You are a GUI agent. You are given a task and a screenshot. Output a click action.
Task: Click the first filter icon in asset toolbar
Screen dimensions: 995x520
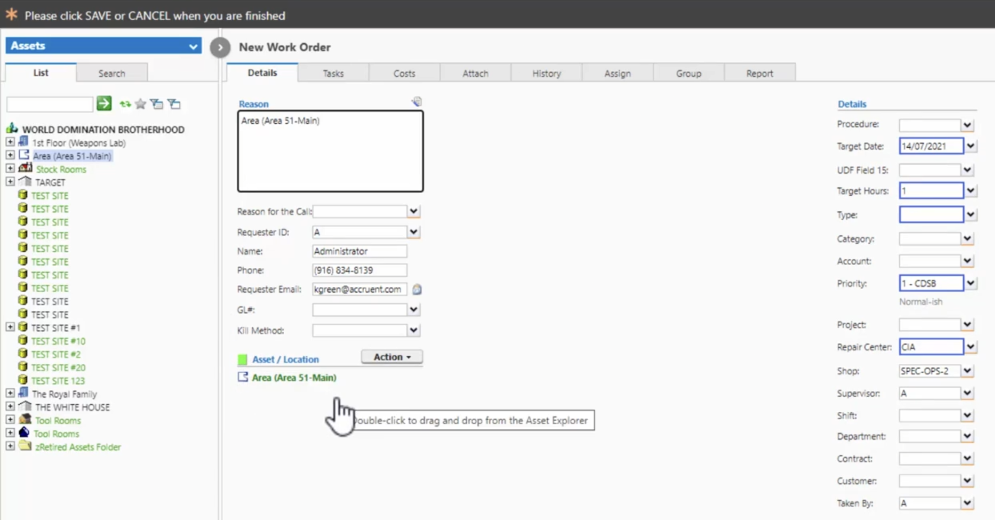point(157,104)
